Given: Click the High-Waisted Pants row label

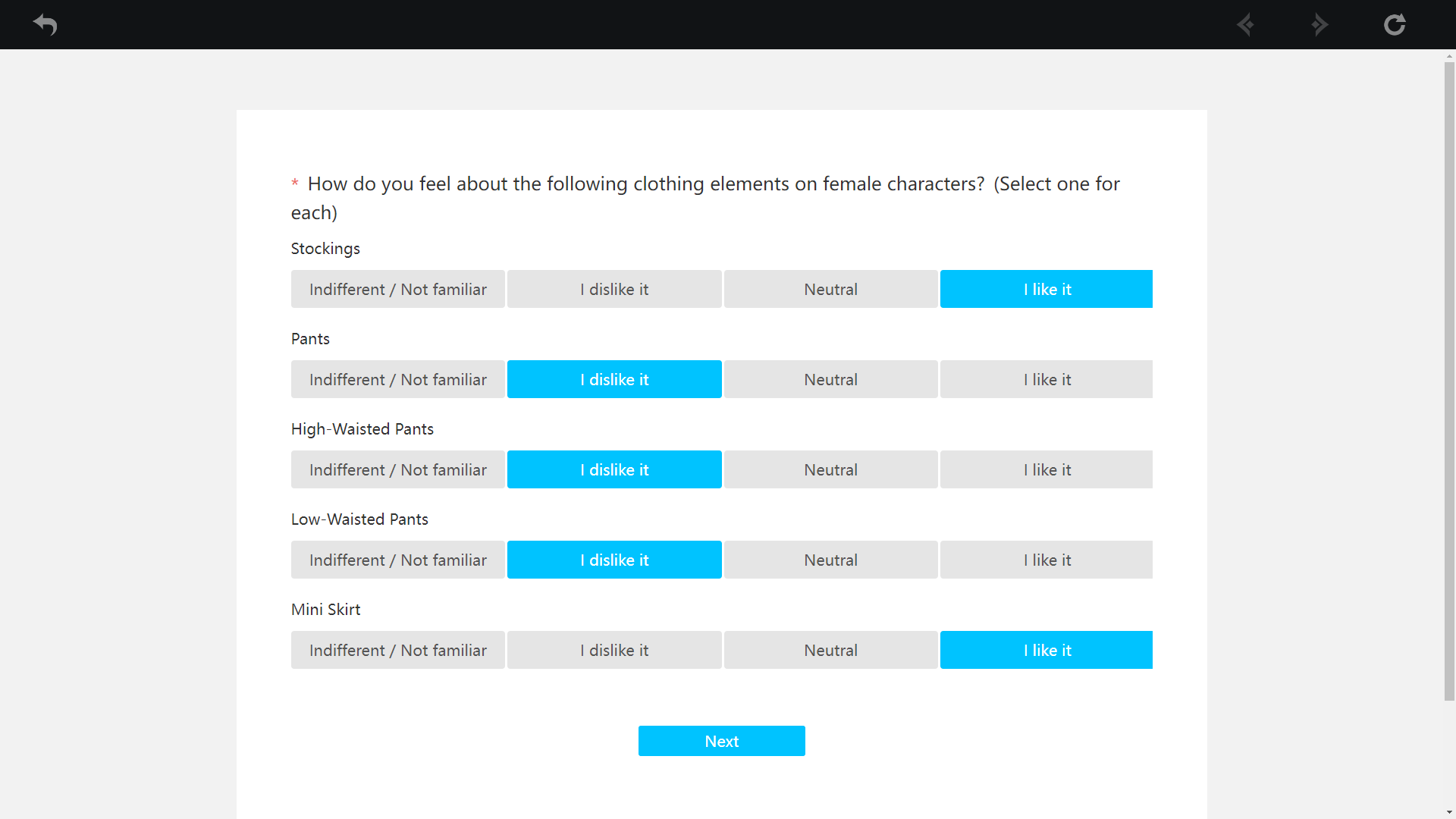Looking at the screenshot, I should (362, 429).
